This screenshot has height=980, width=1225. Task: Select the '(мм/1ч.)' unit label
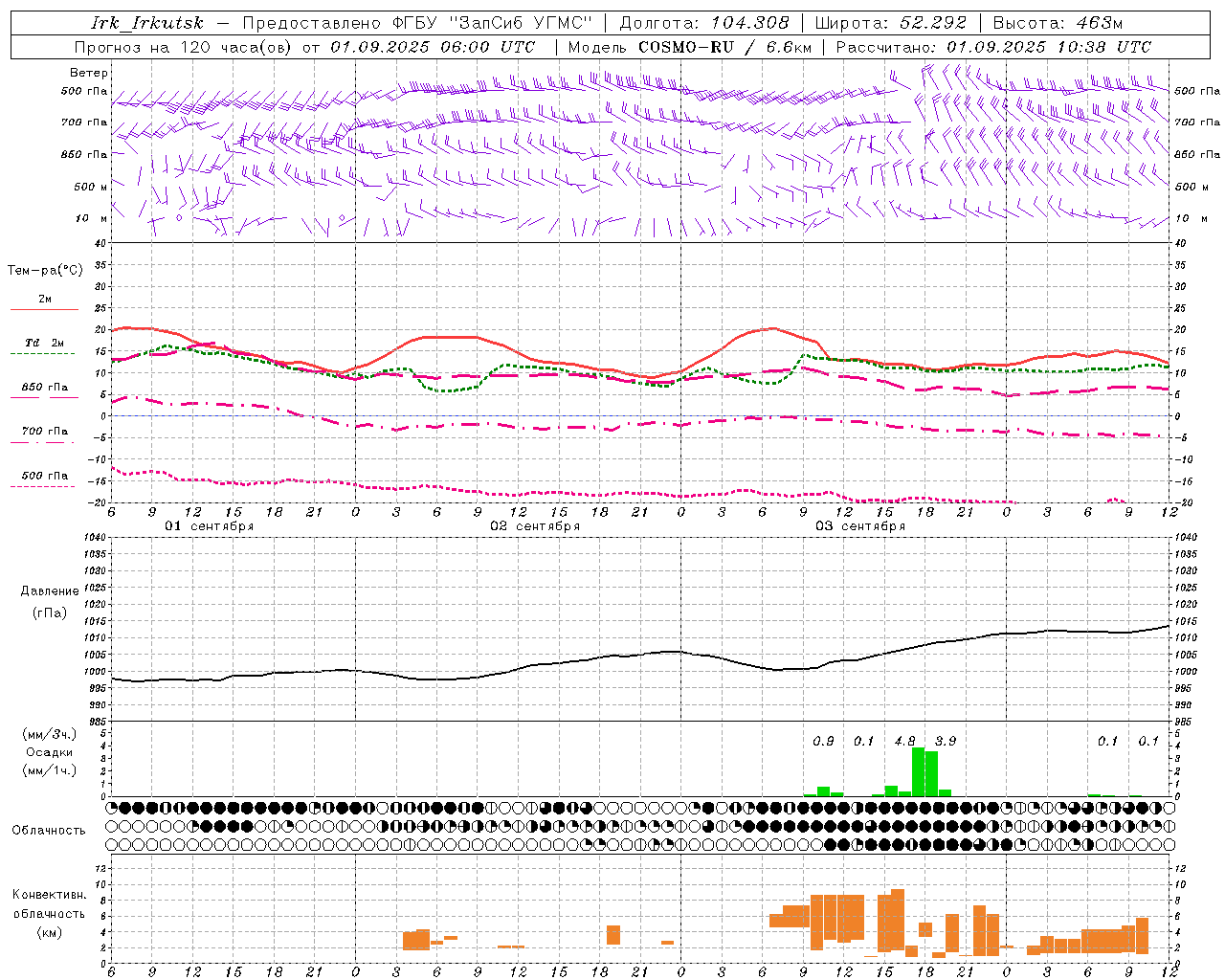[x=49, y=770]
